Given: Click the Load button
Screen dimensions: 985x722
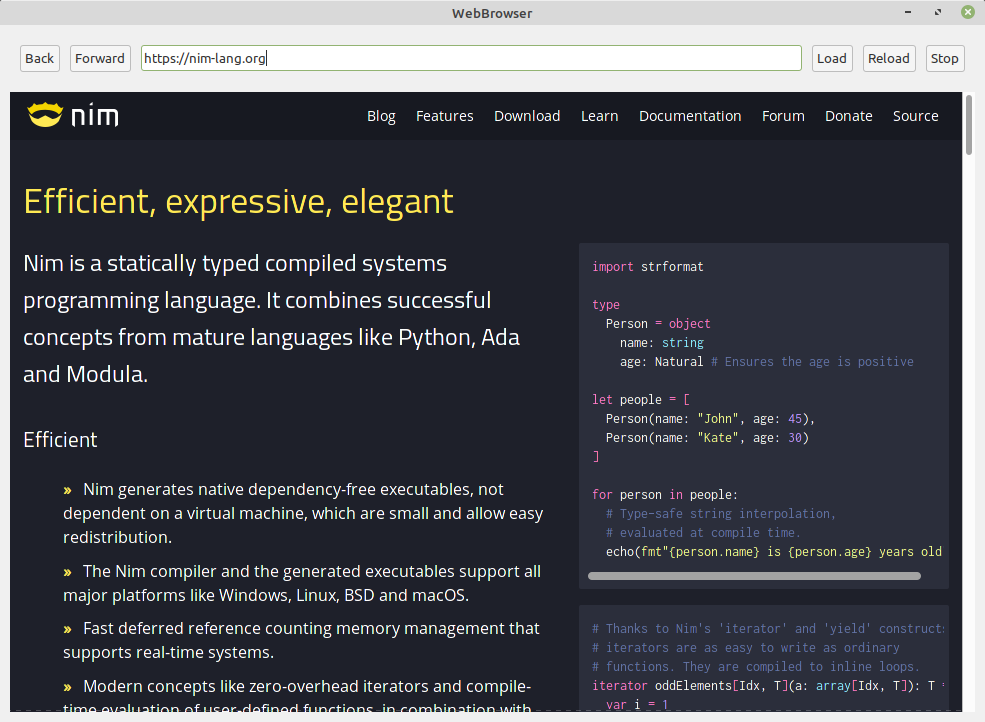Looking at the screenshot, I should 832,58.
